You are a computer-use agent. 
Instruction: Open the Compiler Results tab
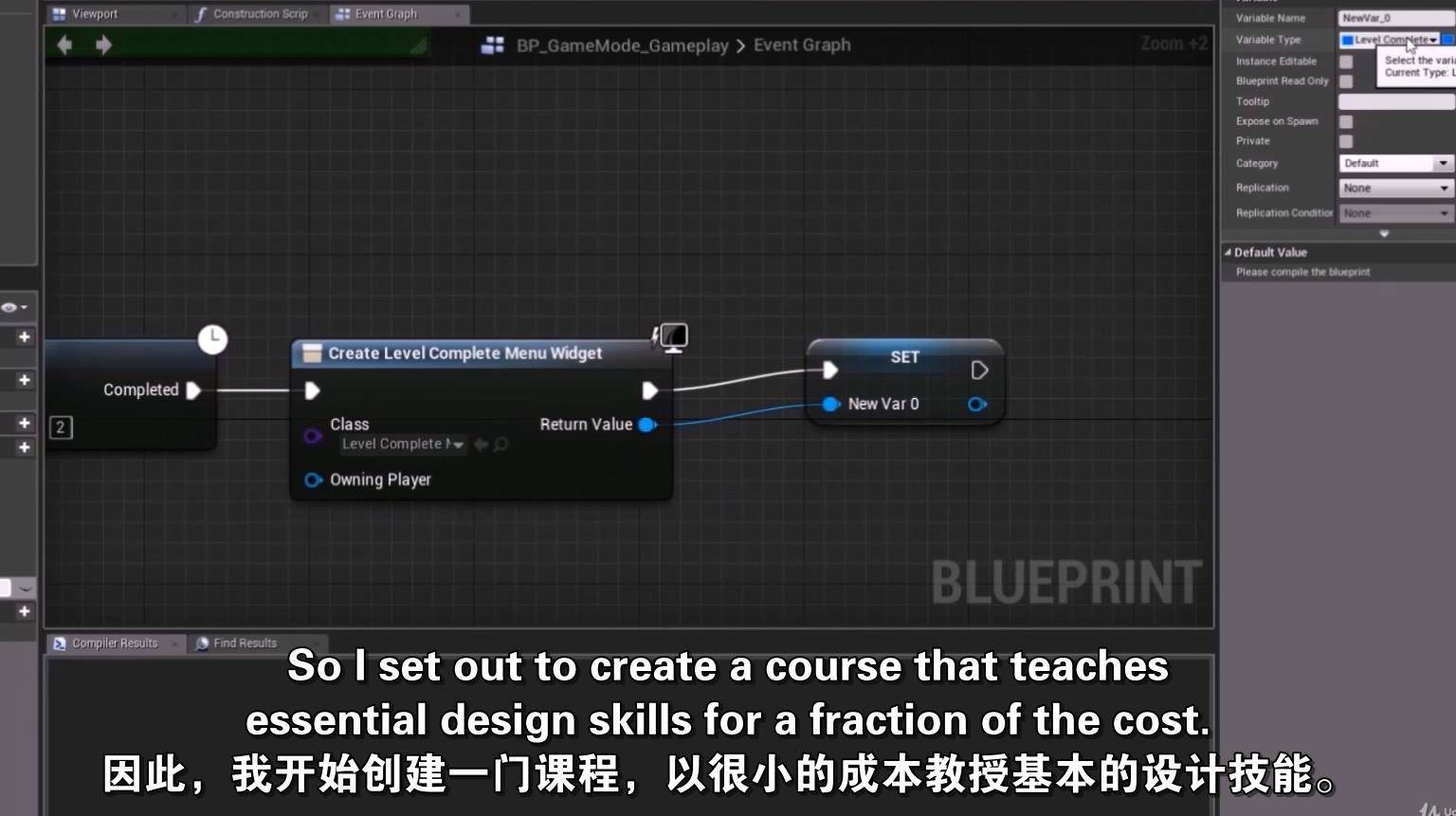[115, 644]
